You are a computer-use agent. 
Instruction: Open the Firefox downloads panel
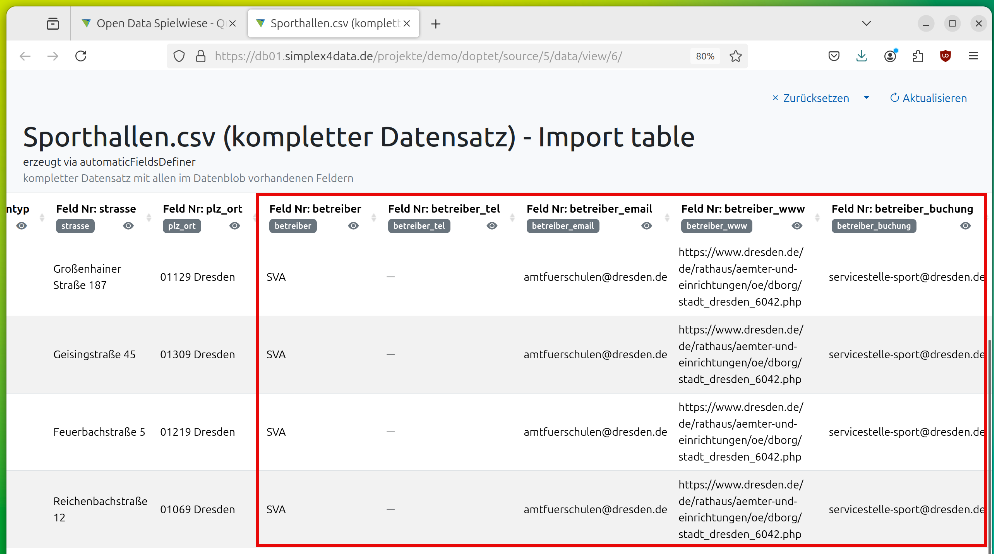click(x=862, y=56)
